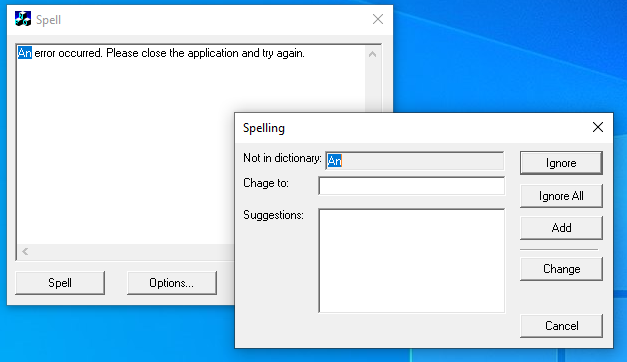Click the Spelling dialog title
Image resolution: width=627 pixels, height=362 pixels.
tap(264, 128)
